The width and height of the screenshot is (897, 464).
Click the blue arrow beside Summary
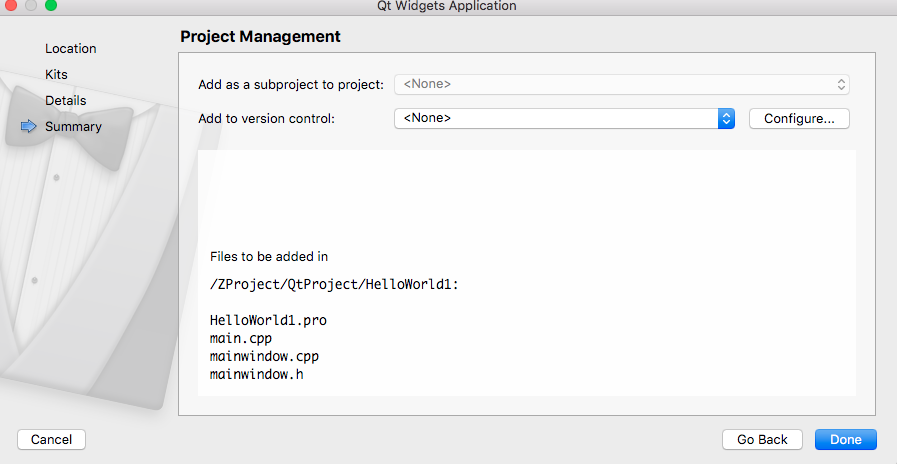coord(29,126)
